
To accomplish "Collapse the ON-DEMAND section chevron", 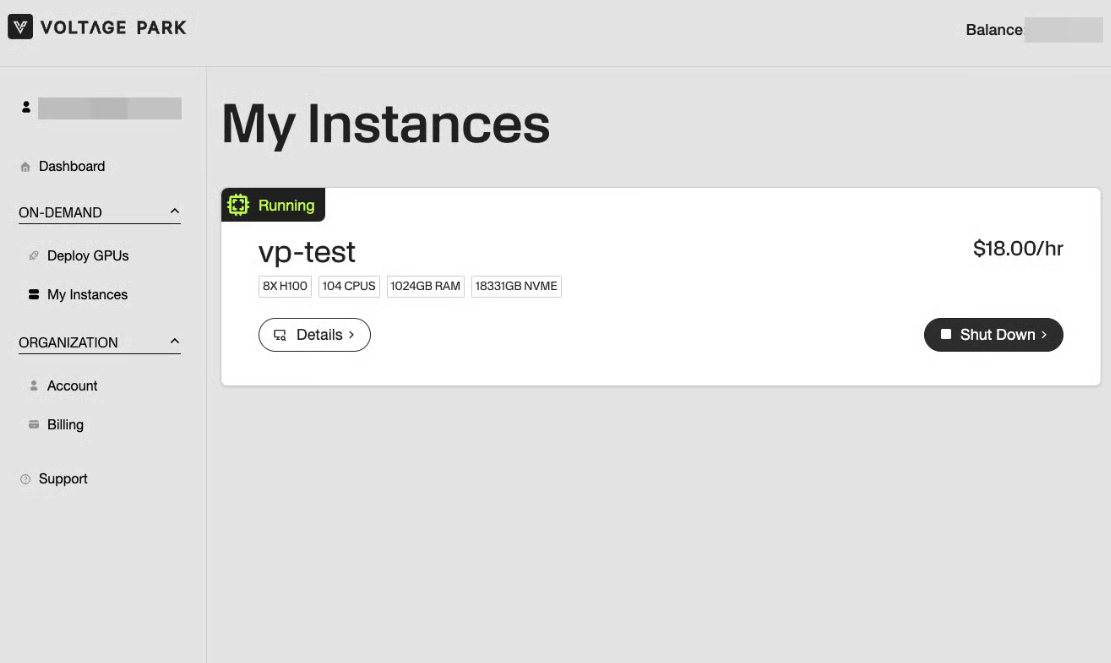I will point(175,212).
